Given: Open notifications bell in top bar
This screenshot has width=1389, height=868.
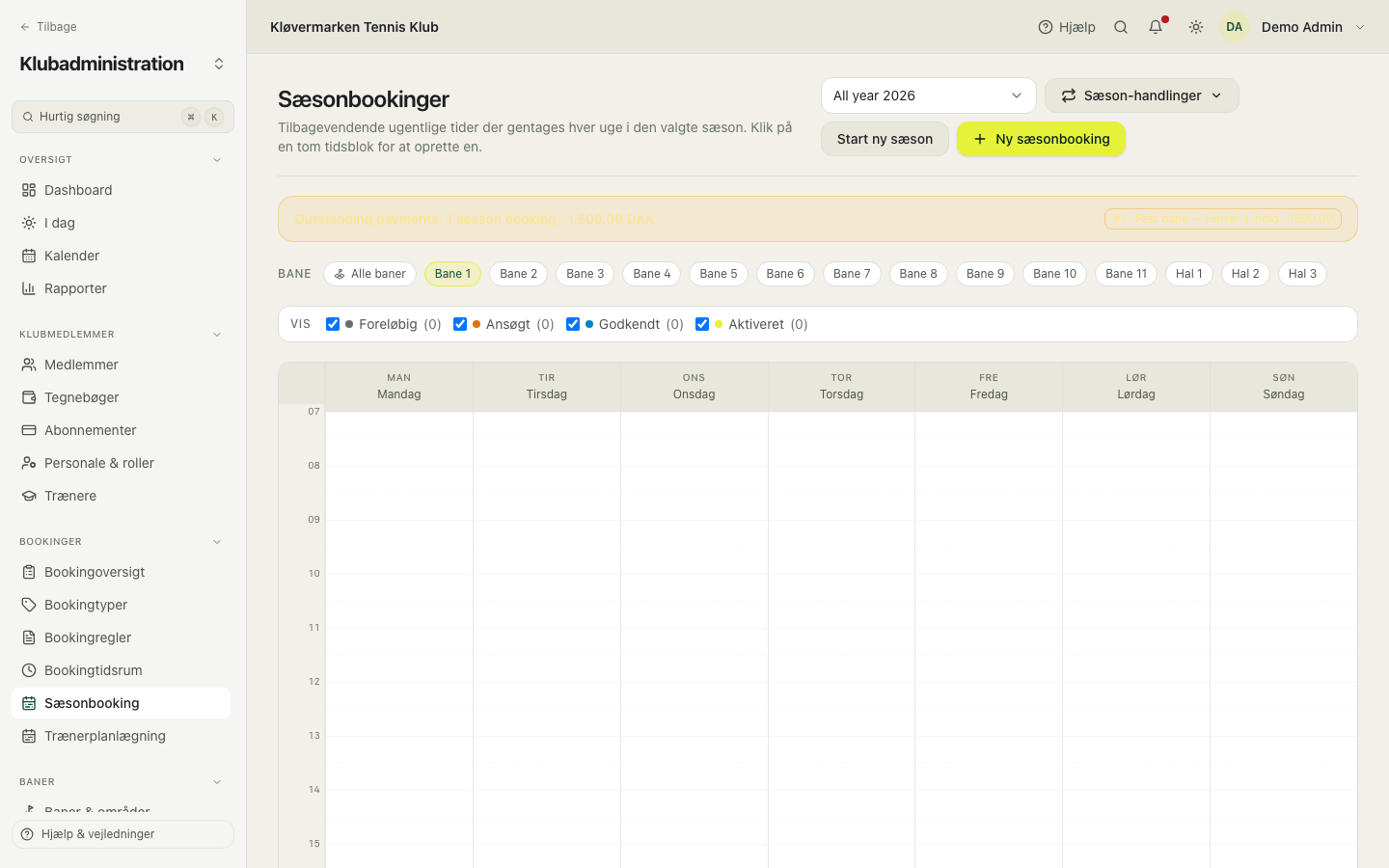Looking at the screenshot, I should tap(1156, 27).
